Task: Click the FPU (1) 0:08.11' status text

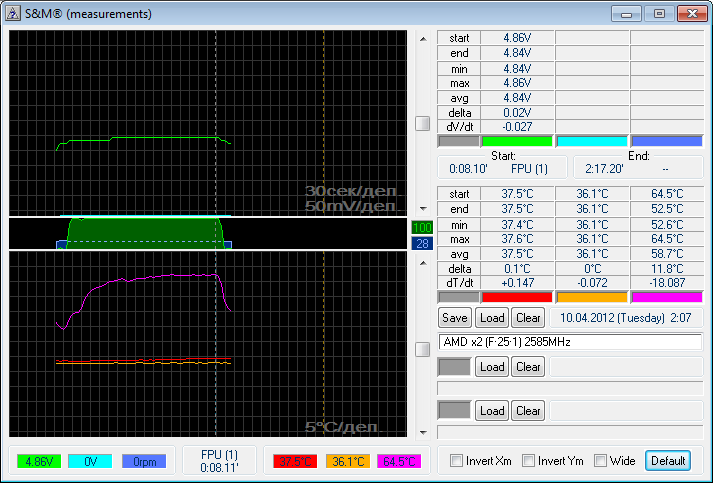Action: pos(219,461)
